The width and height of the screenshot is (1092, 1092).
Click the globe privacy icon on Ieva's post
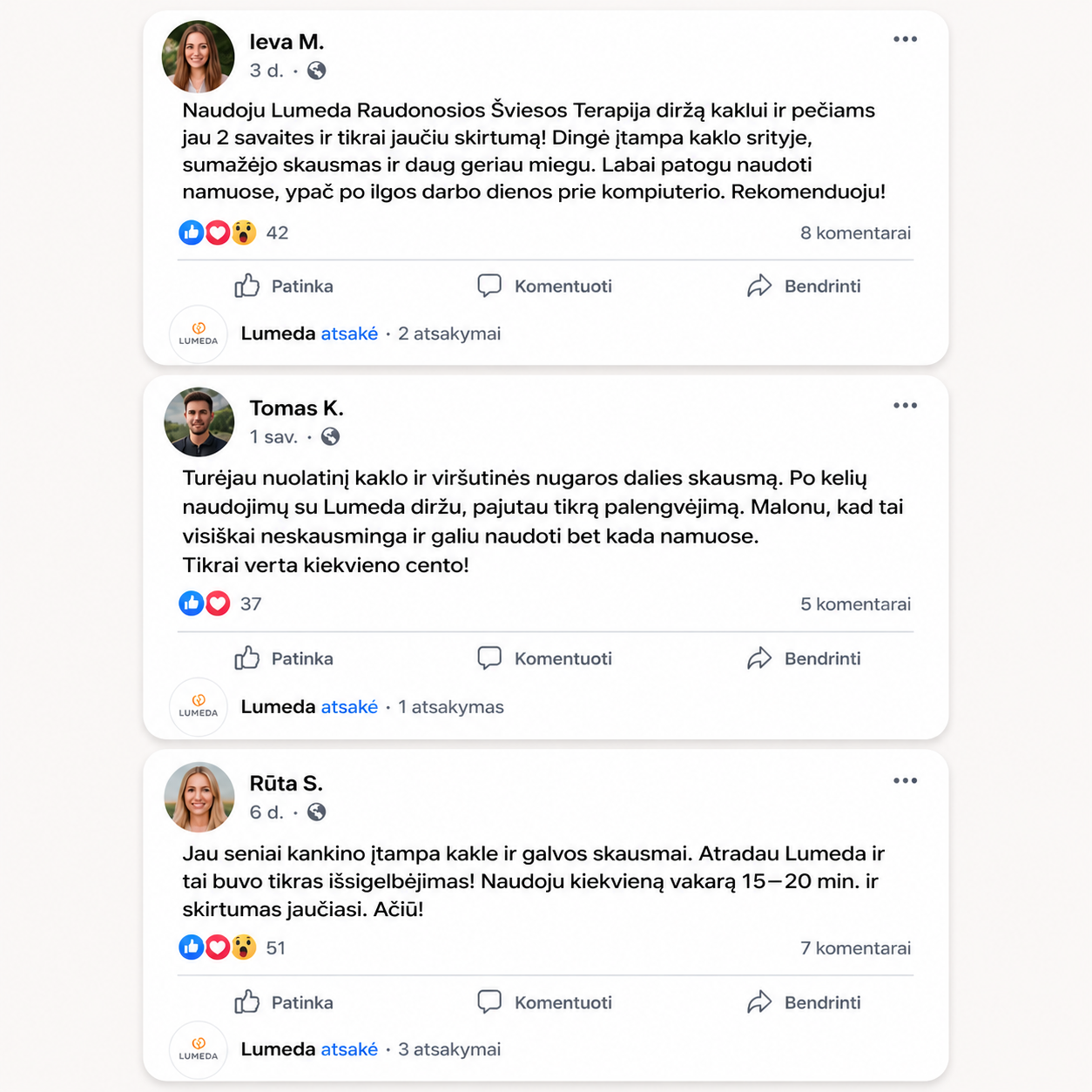317,71
